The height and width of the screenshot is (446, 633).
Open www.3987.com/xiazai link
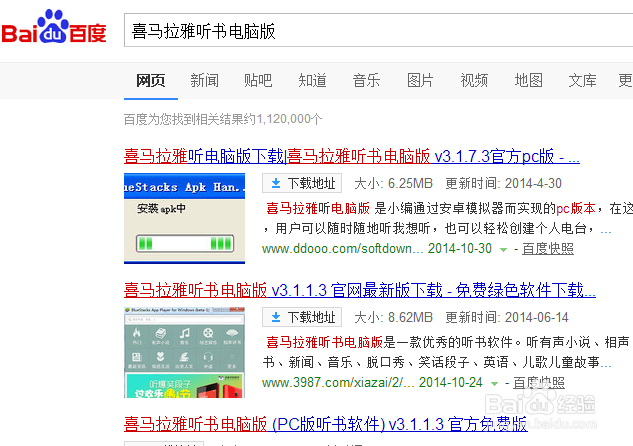tap(338, 382)
